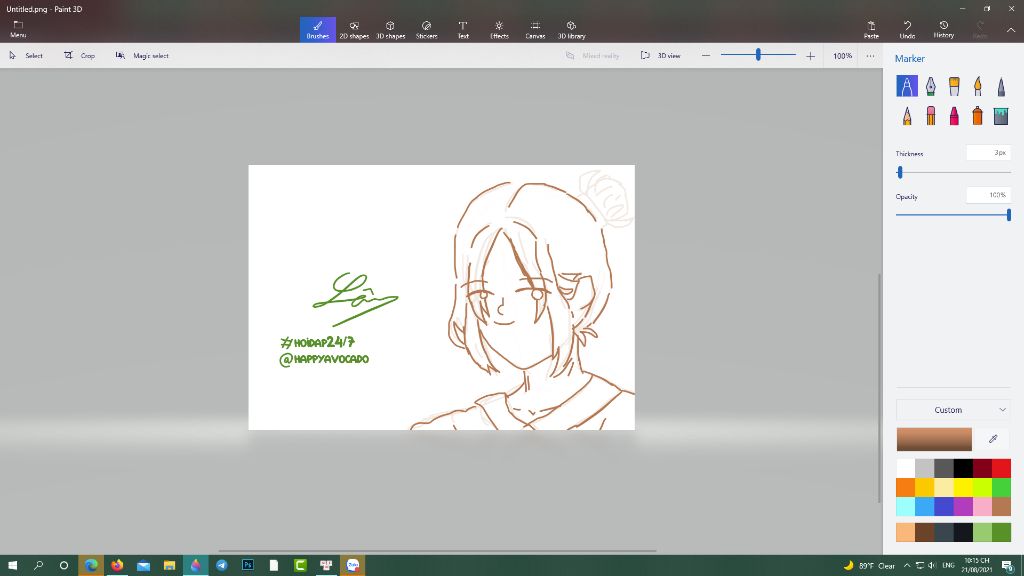Open the Text tab

coord(463,30)
